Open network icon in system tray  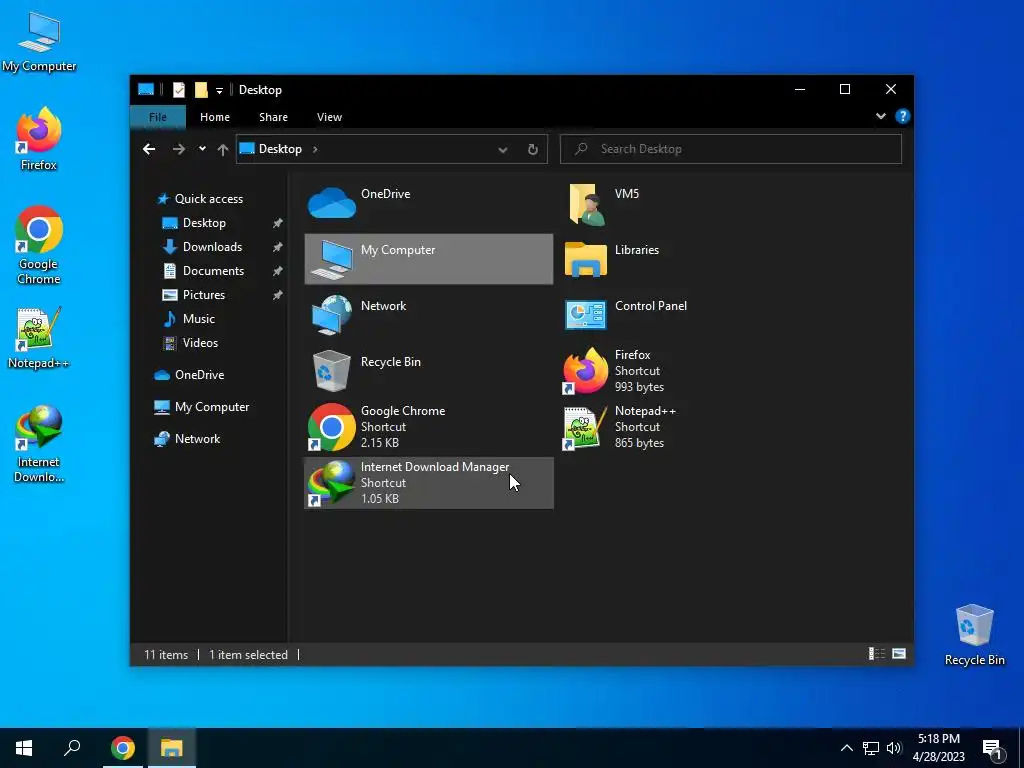click(x=871, y=748)
